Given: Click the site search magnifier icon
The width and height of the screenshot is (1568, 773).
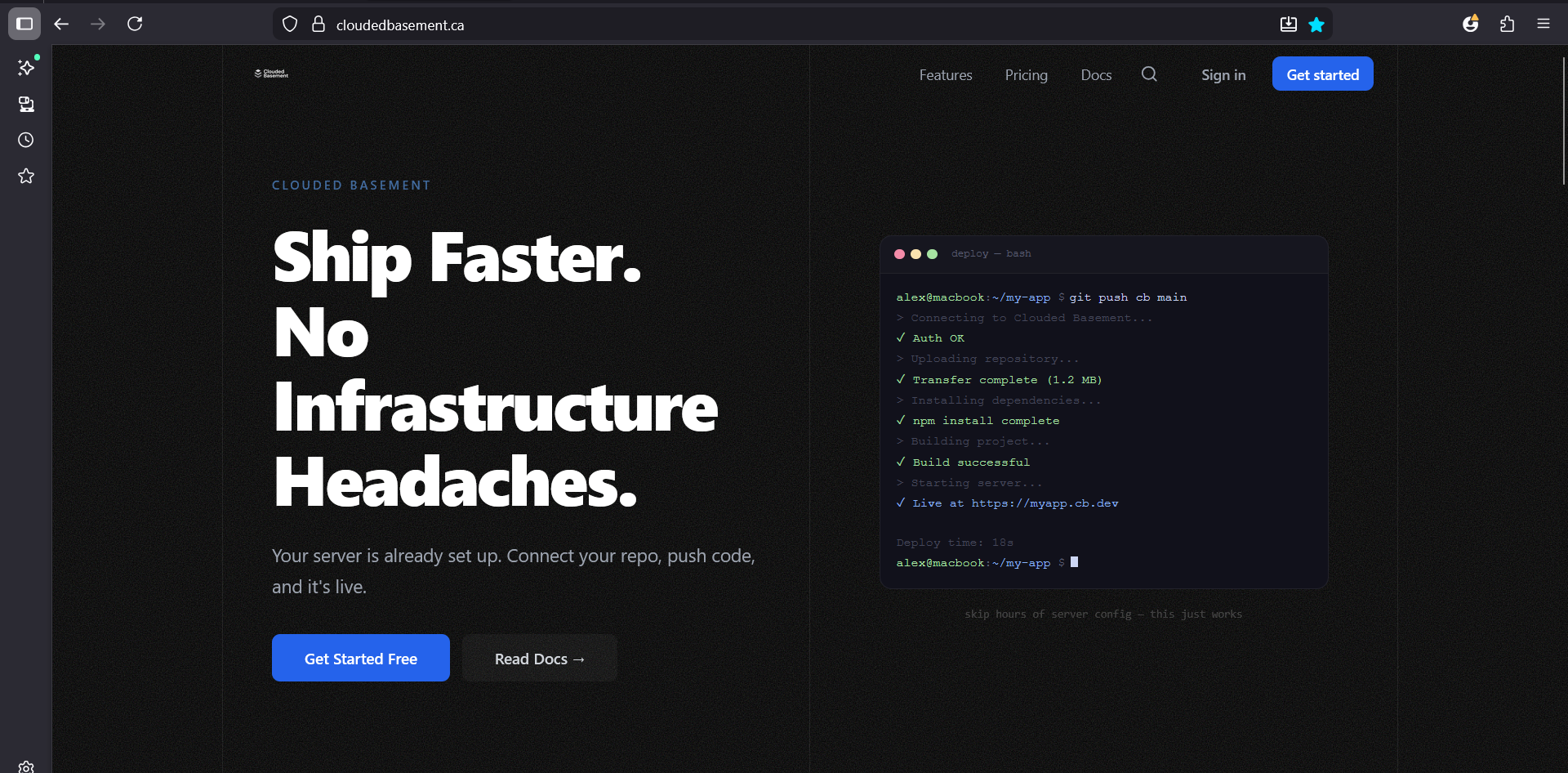Looking at the screenshot, I should [1149, 74].
